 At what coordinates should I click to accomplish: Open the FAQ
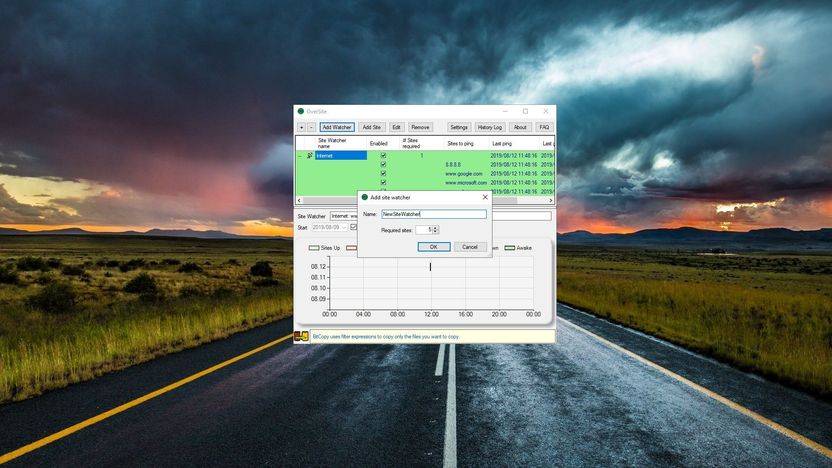544,127
